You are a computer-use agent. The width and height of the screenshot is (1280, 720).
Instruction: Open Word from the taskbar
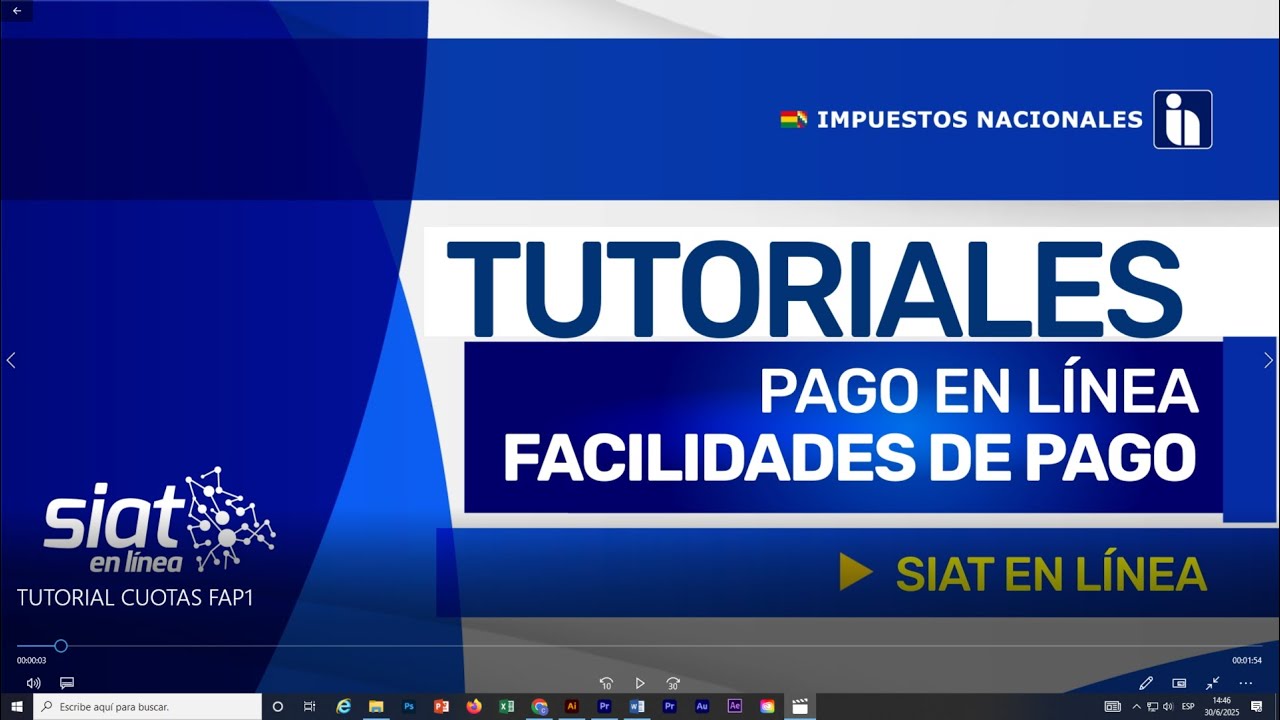pyautogui.click(x=637, y=706)
